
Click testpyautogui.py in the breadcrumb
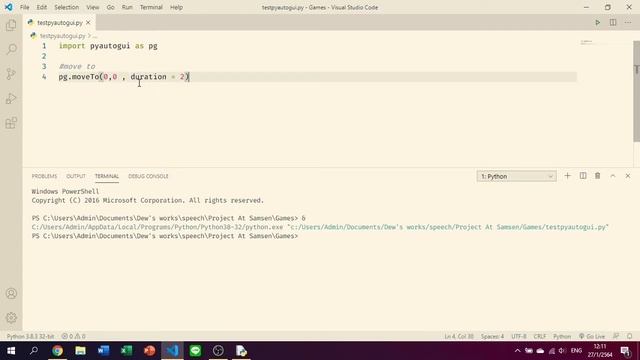(62, 36)
